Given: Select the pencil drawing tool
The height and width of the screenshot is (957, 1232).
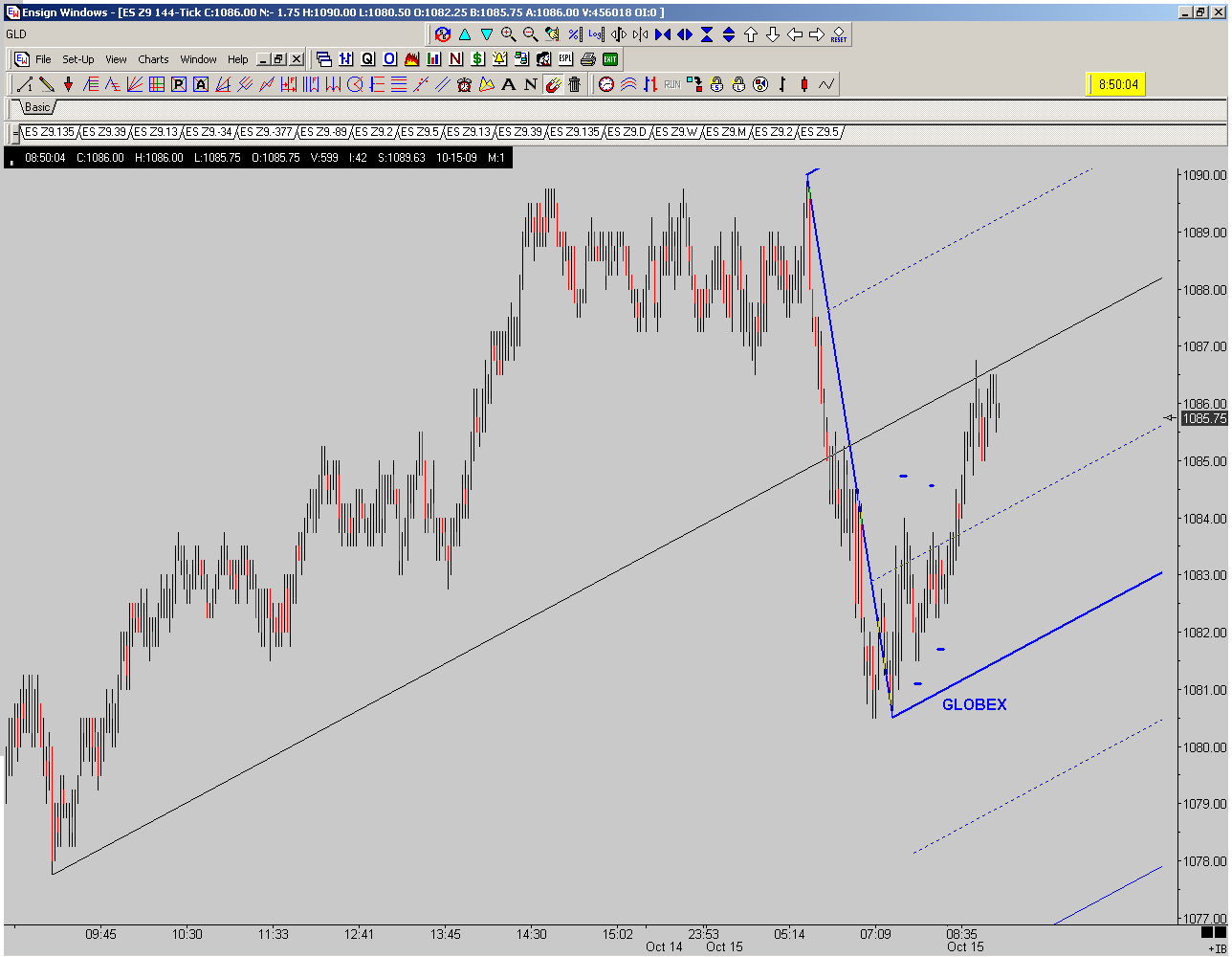Looking at the screenshot, I should click(x=47, y=84).
